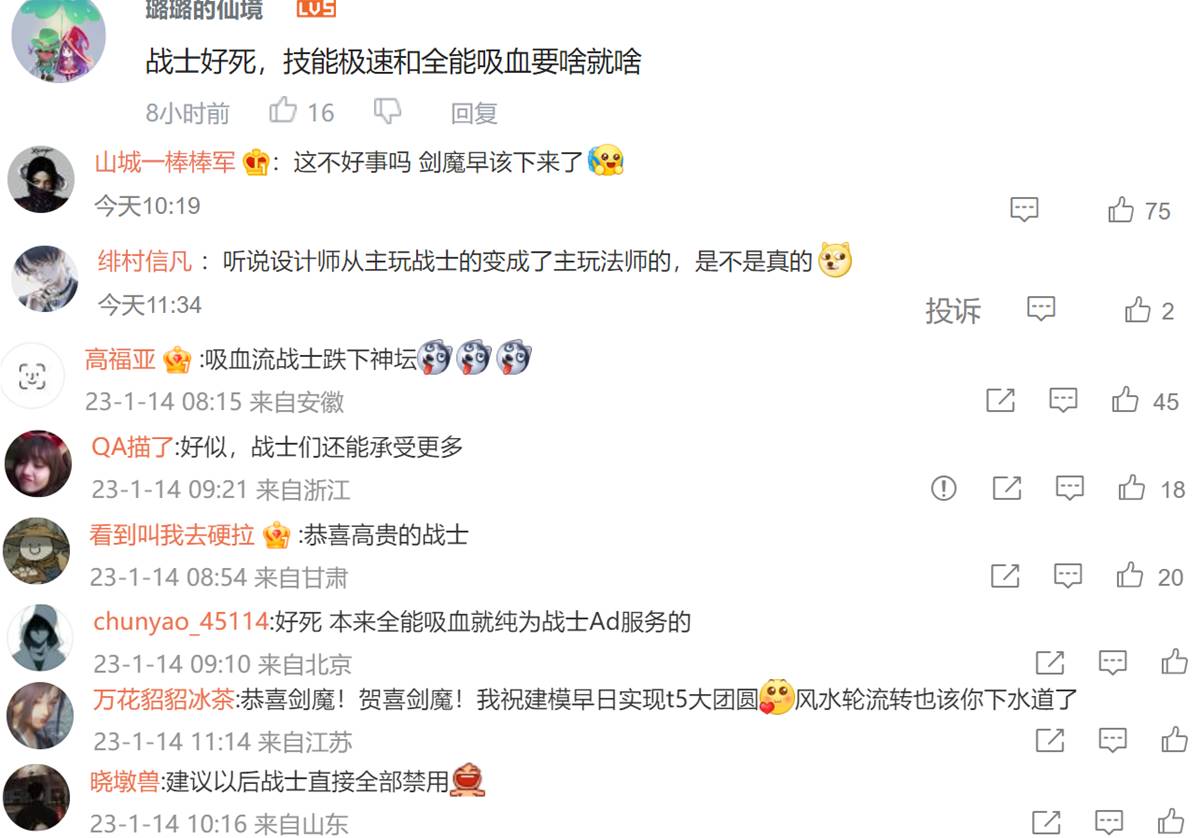The height and width of the screenshot is (838, 1200).
Task: Like QA描了's comment with 18 likes
Action: [1132, 488]
